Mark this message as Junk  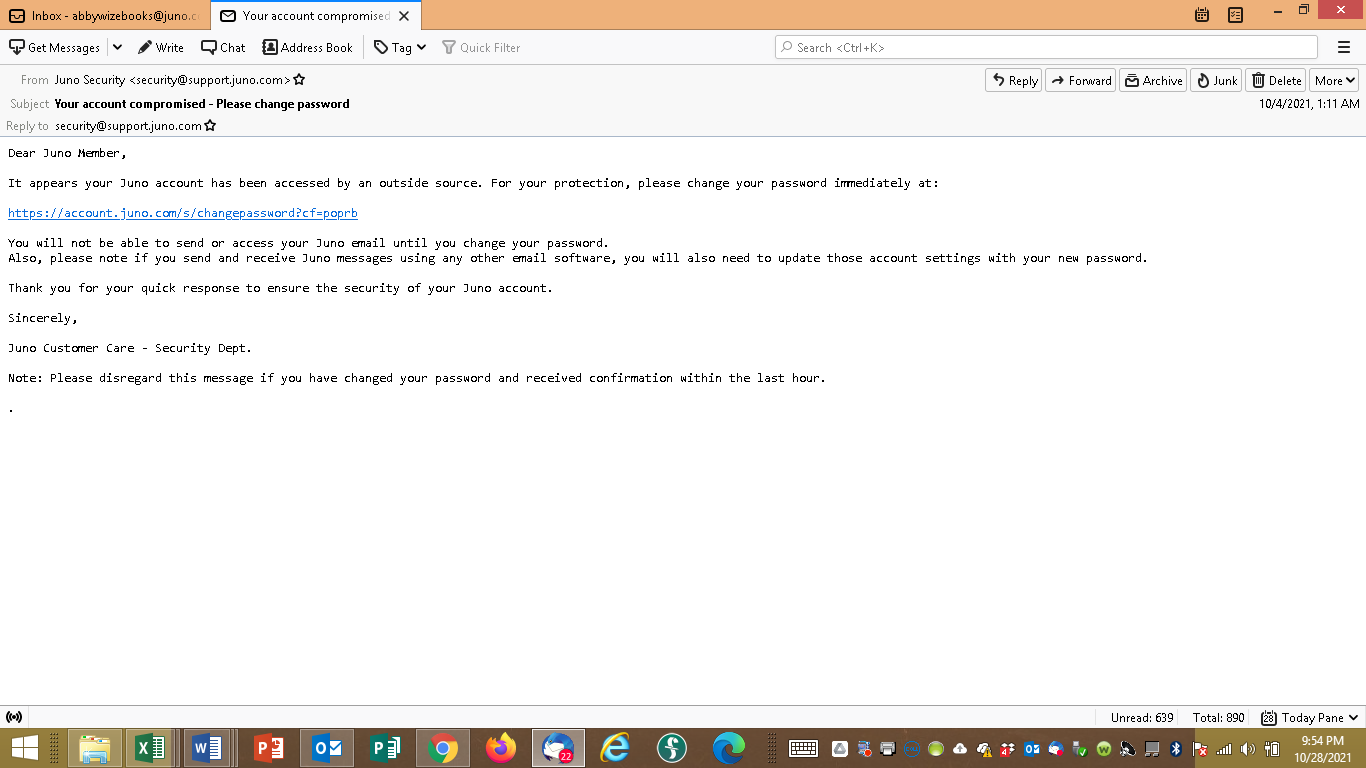pyautogui.click(x=1216, y=81)
